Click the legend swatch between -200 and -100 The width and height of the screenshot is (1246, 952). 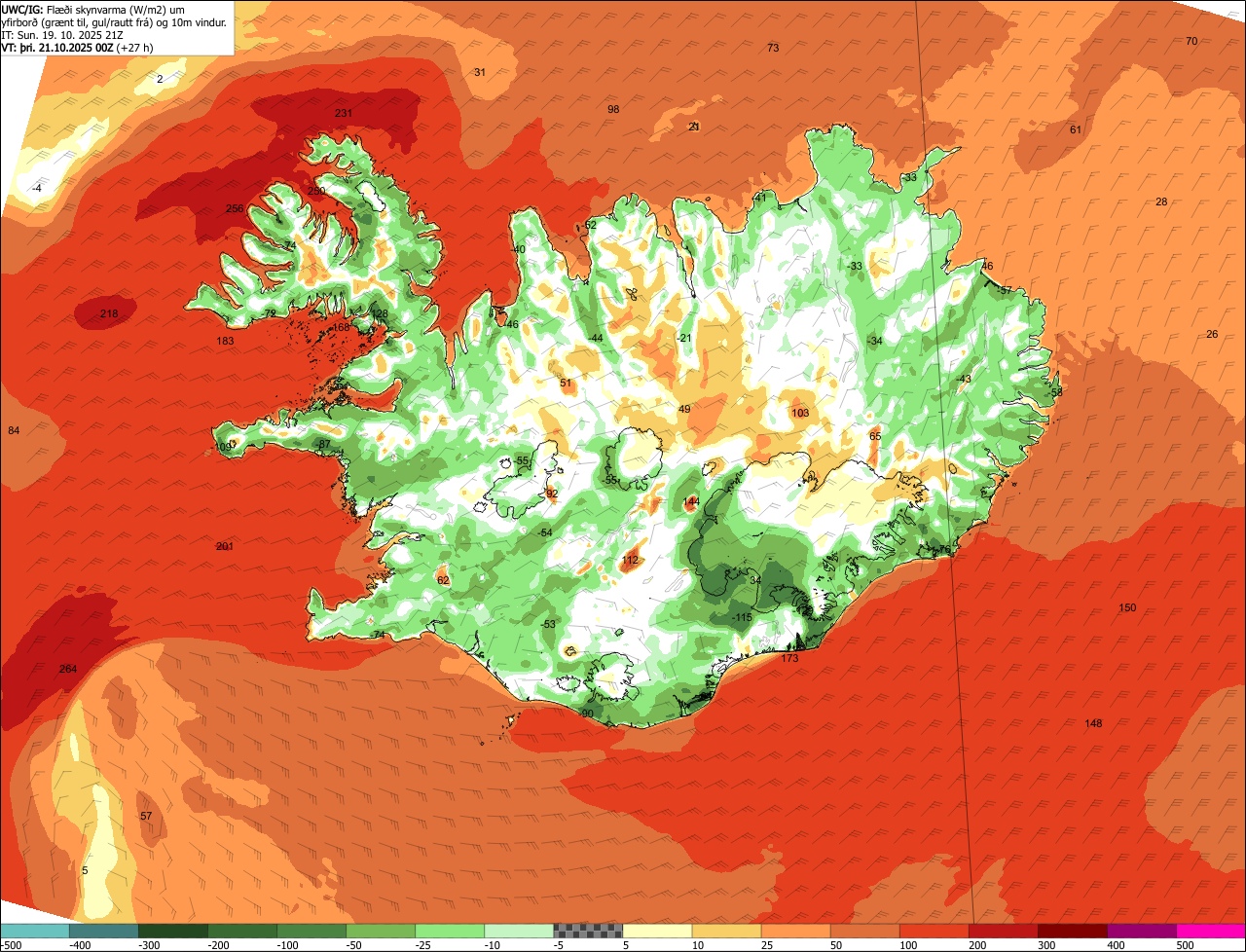(x=242, y=931)
